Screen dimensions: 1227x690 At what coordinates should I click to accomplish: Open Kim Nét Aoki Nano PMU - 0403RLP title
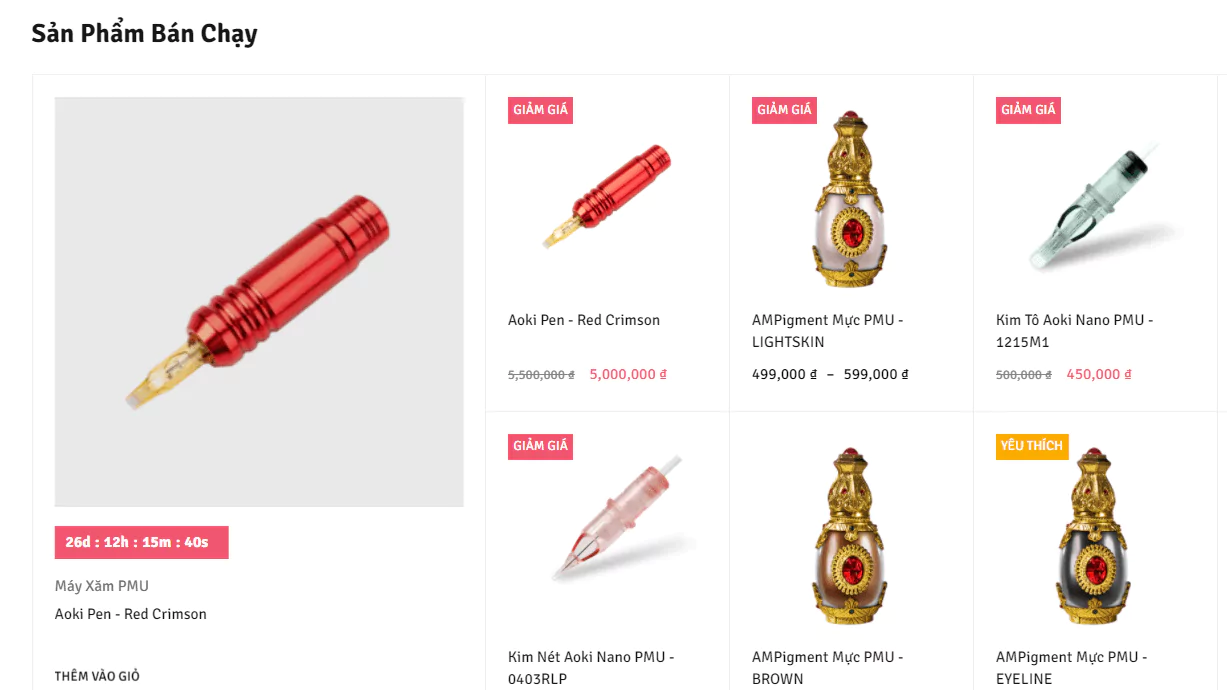pos(591,668)
